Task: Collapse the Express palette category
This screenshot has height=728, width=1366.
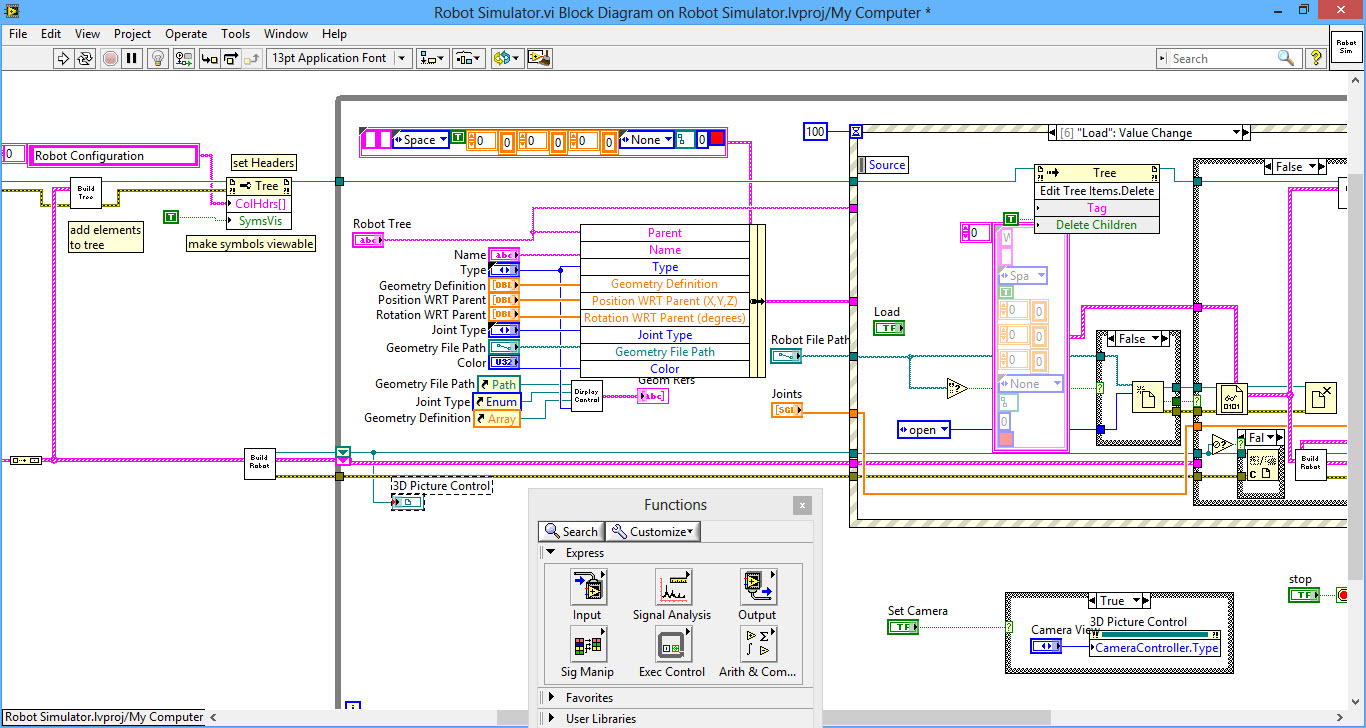Action: [x=549, y=552]
